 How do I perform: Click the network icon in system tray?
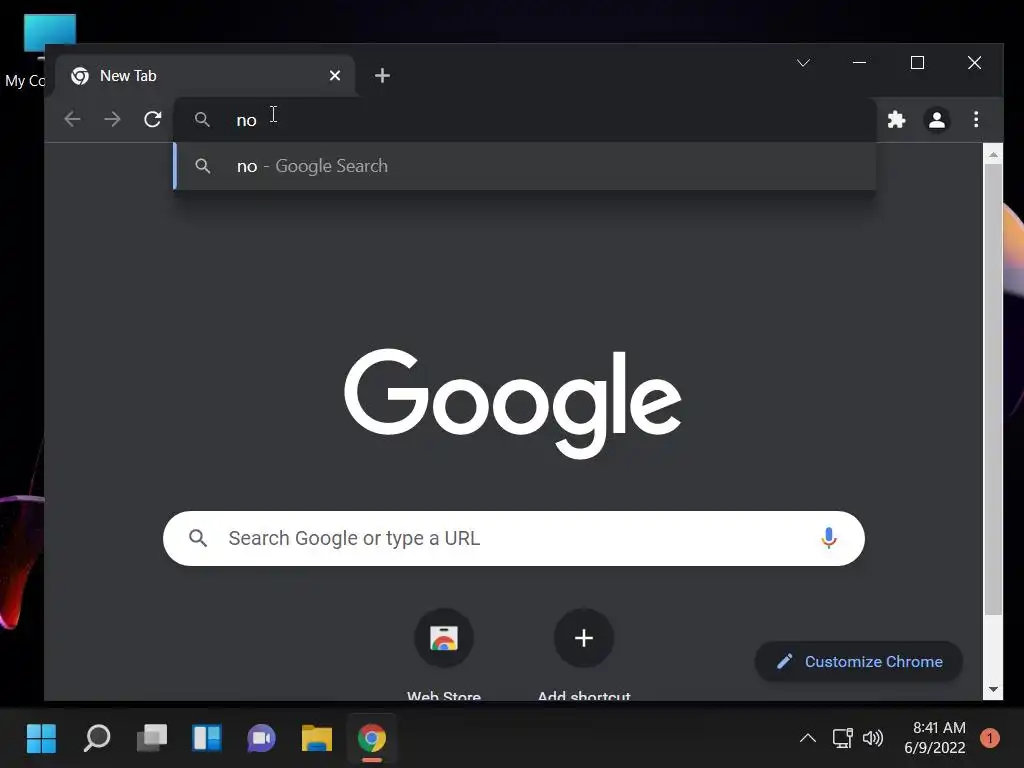coord(842,739)
